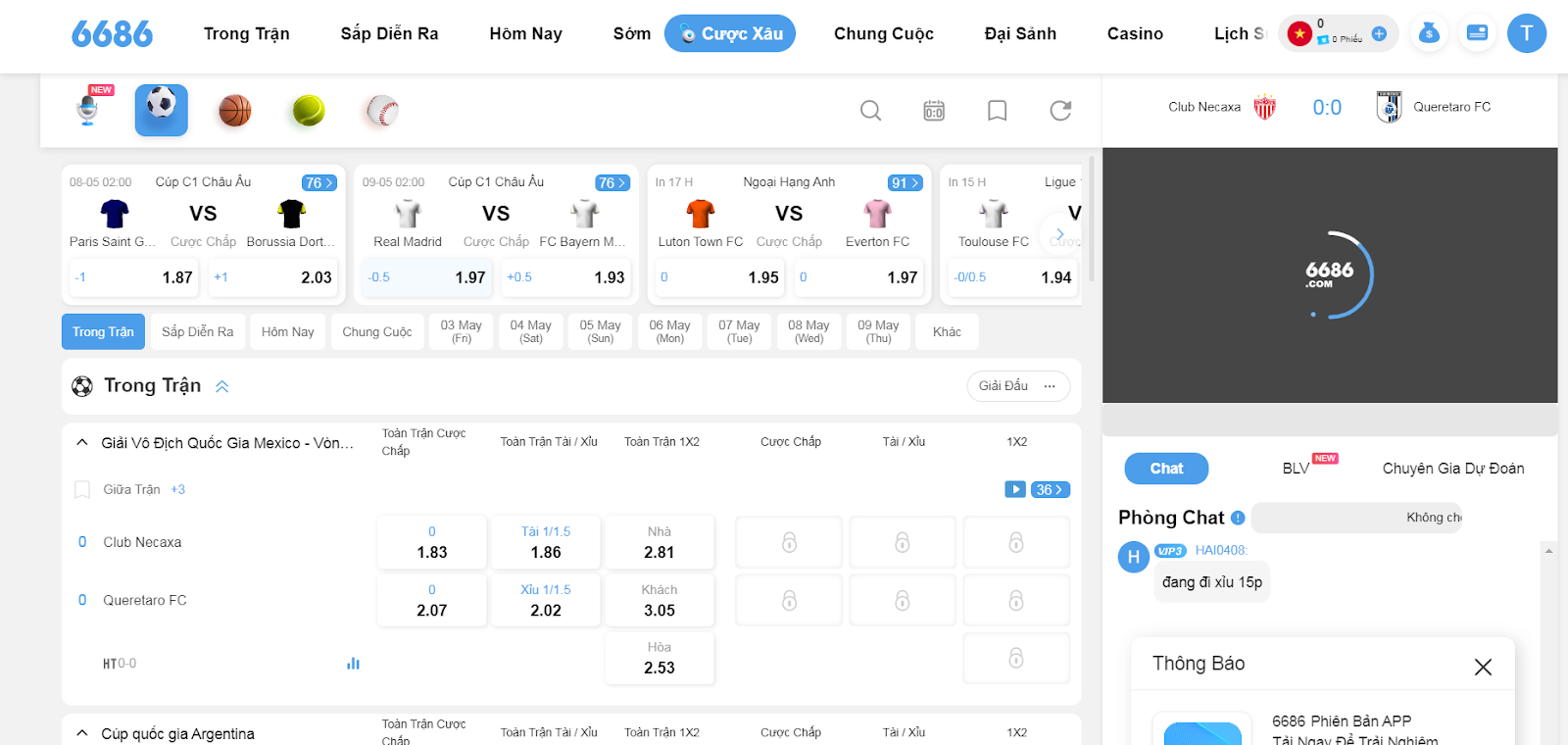Open chat user HAI0408 avatar

coord(1134,557)
